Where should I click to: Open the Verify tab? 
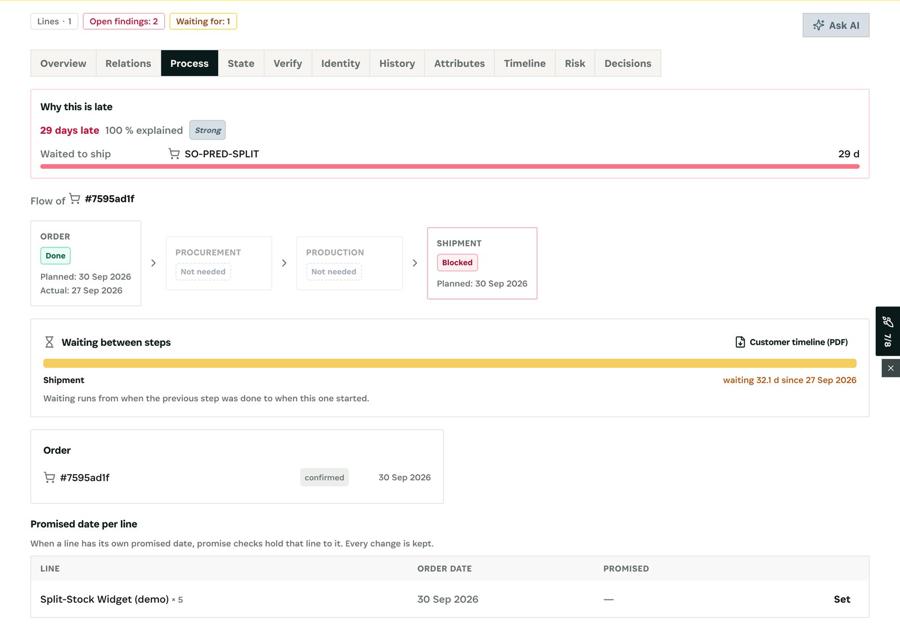(x=288, y=63)
